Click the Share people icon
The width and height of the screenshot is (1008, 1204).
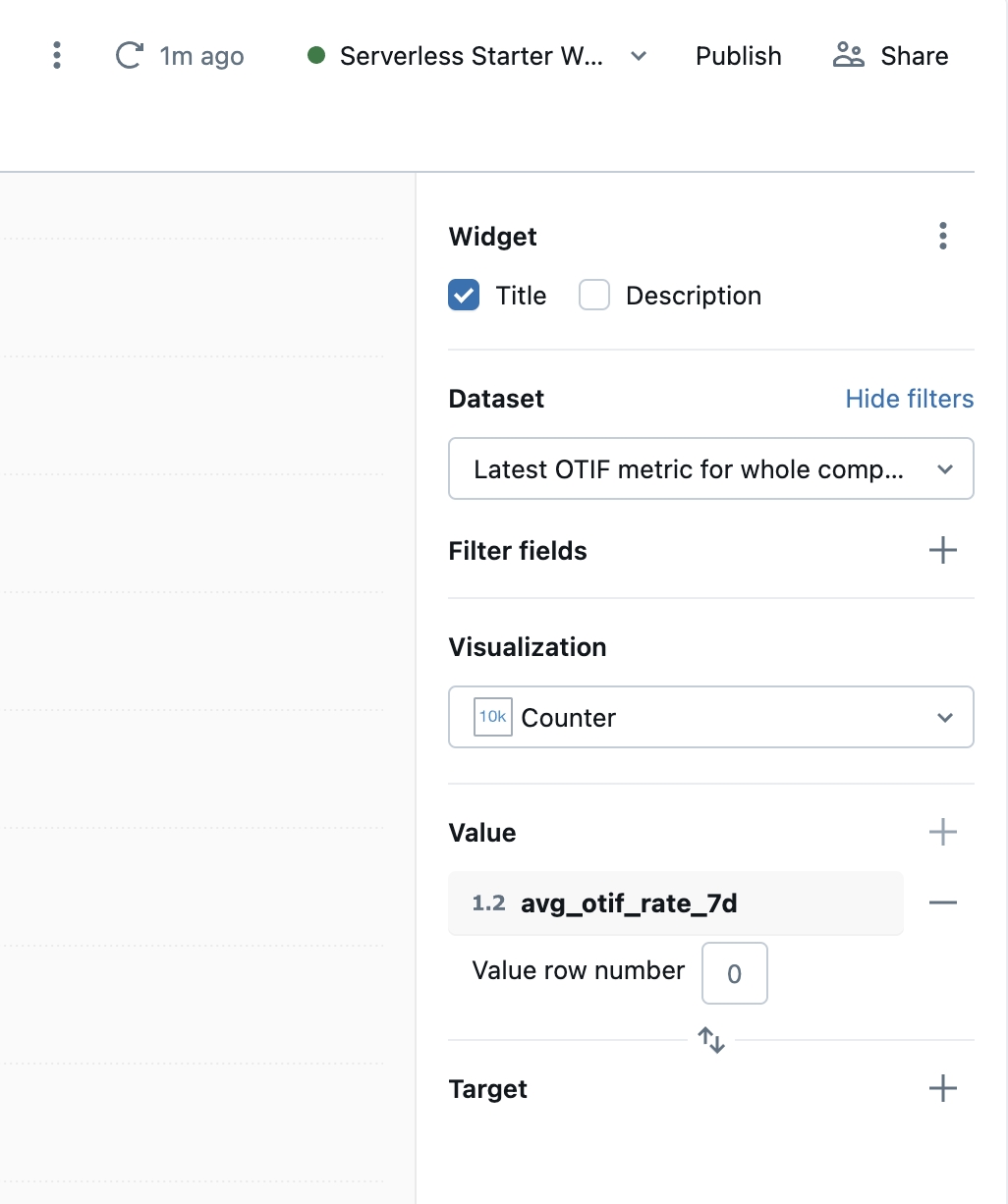point(848,56)
